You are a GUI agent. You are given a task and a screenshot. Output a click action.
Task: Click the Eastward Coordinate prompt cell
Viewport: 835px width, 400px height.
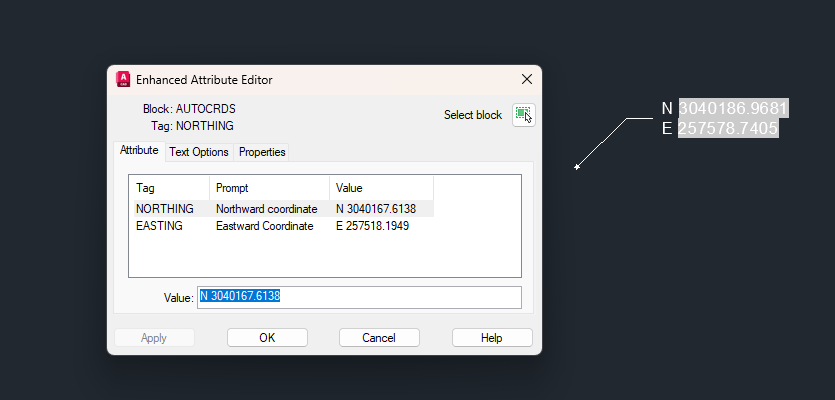265,226
